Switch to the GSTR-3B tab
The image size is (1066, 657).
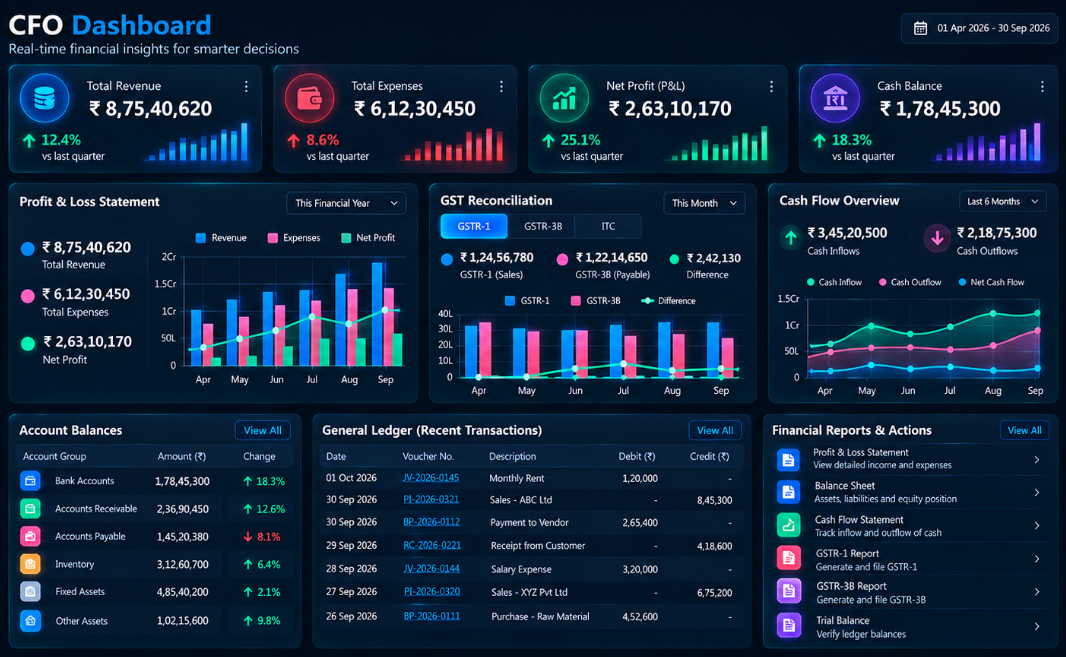(x=543, y=226)
